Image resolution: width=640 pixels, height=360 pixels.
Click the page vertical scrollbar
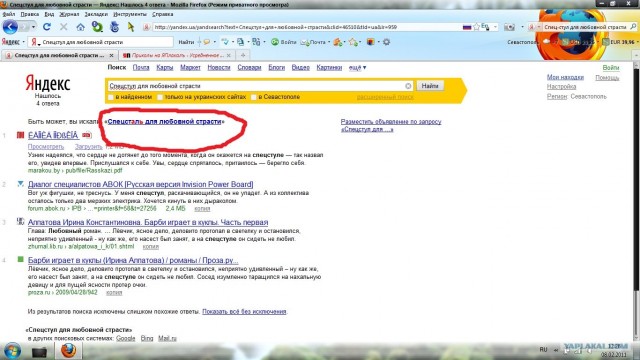click(x=636, y=180)
